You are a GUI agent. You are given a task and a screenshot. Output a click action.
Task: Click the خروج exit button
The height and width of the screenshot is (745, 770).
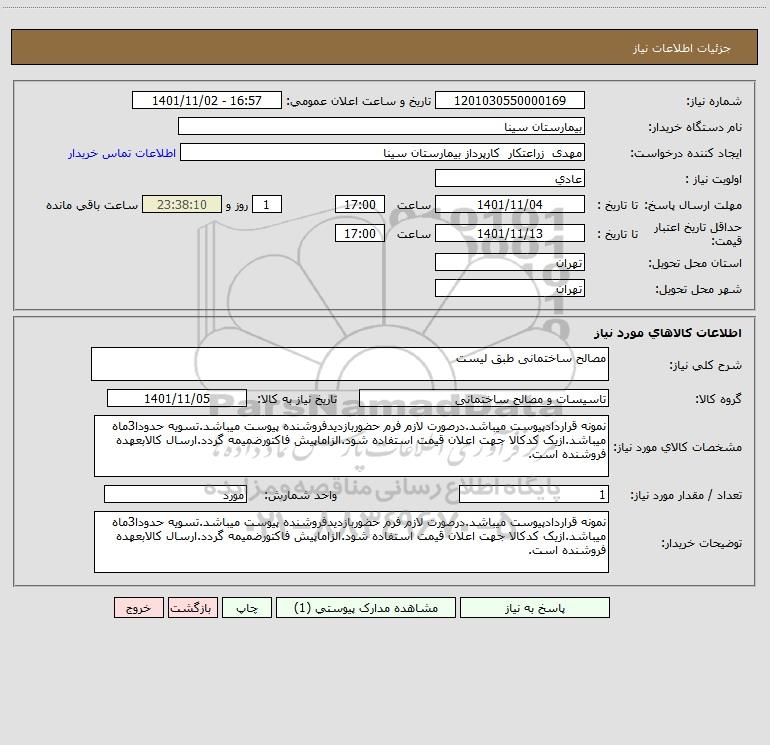pos(138,608)
